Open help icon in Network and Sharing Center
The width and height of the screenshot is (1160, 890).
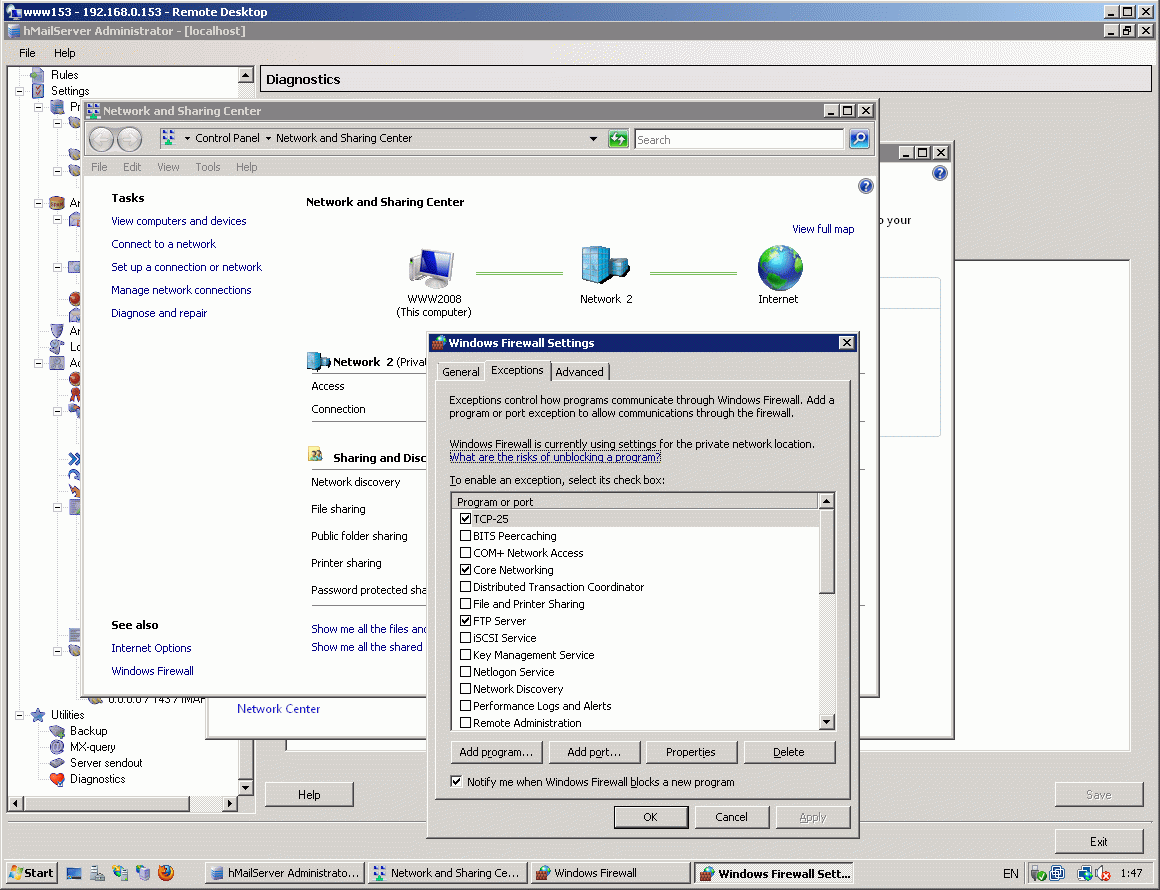(866, 186)
